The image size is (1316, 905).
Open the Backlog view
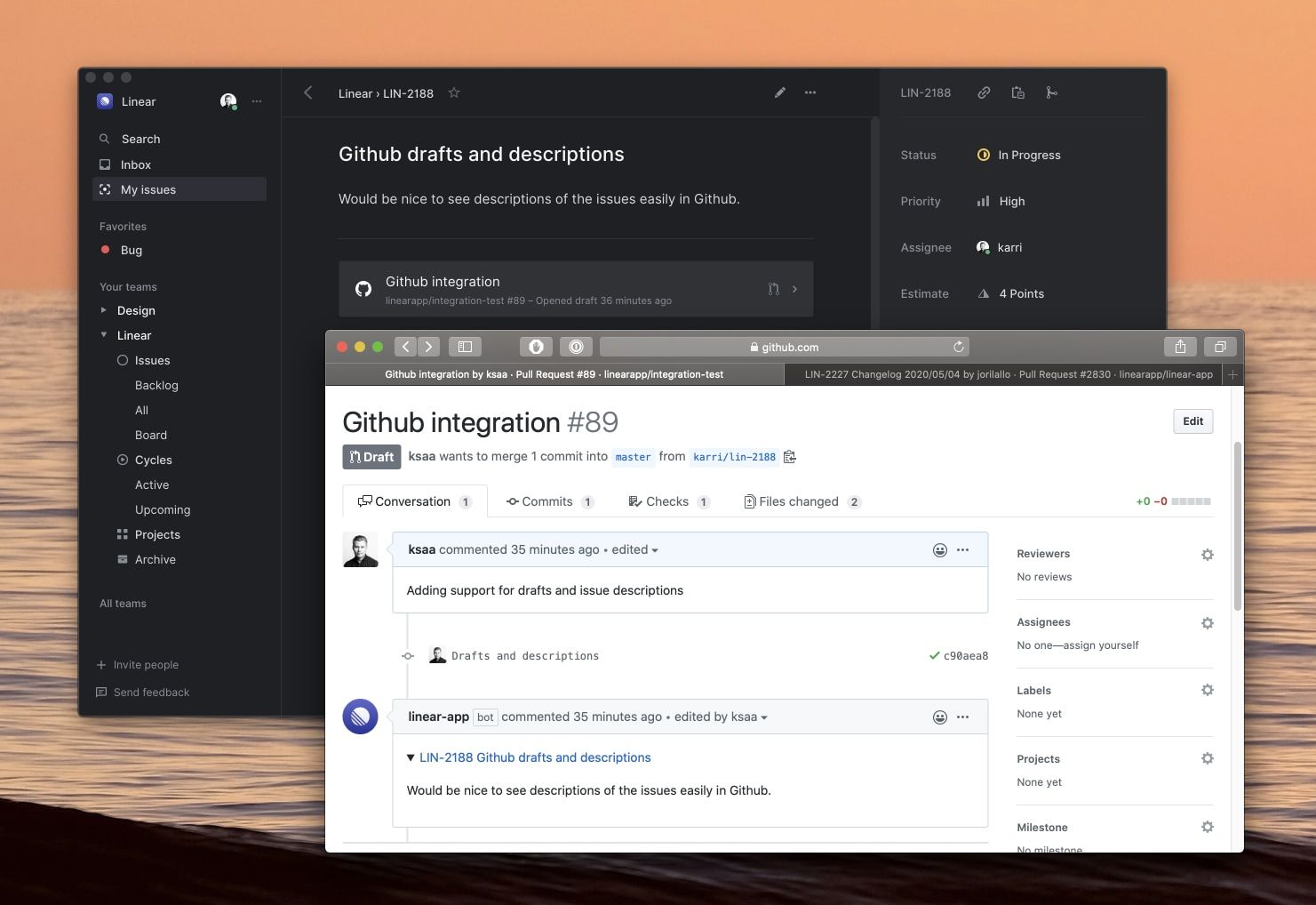[x=156, y=385]
